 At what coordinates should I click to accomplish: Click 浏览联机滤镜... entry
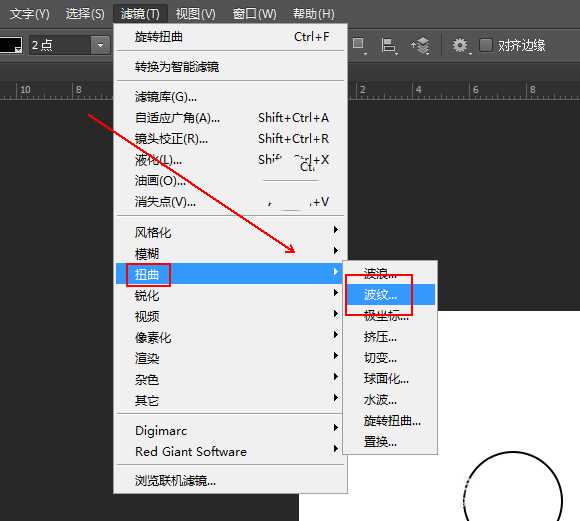231,481
